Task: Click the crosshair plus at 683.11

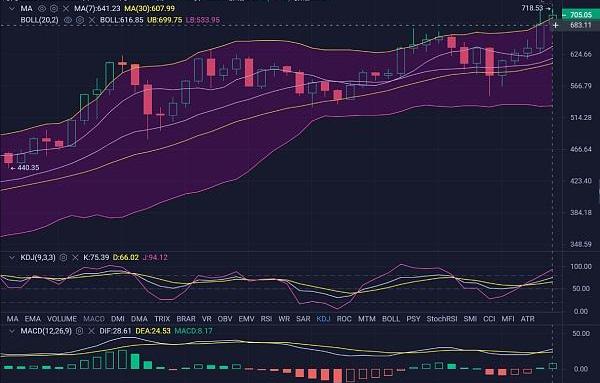Action: tap(556, 25)
